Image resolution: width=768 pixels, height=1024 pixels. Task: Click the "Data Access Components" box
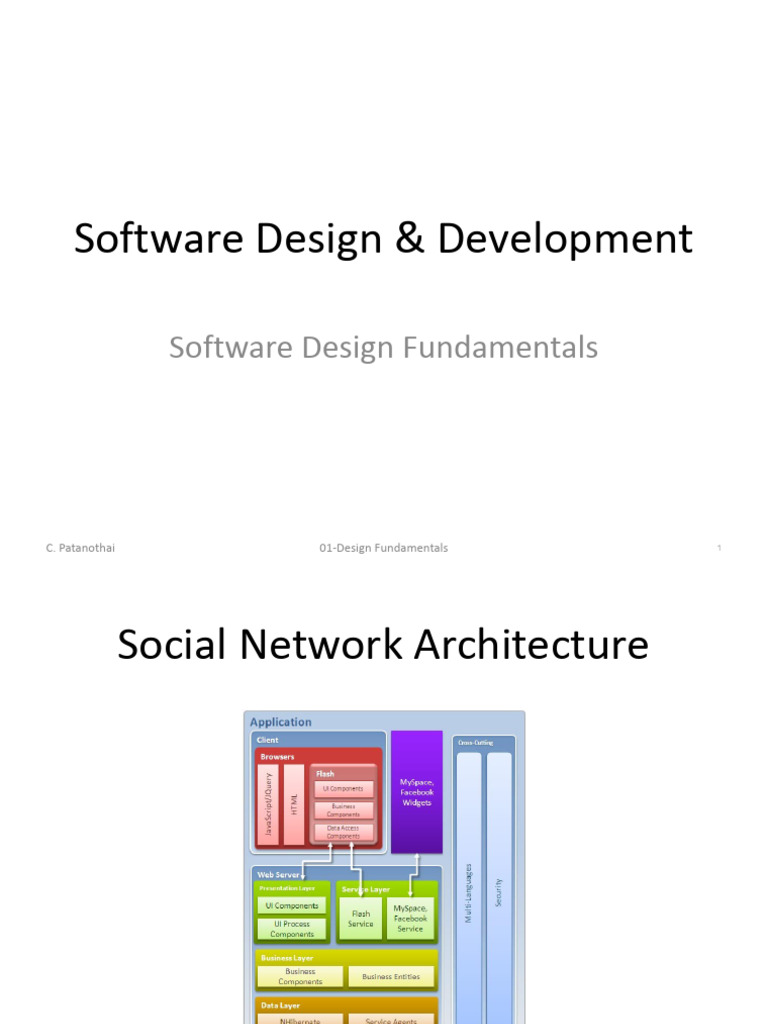click(x=344, y=832)
